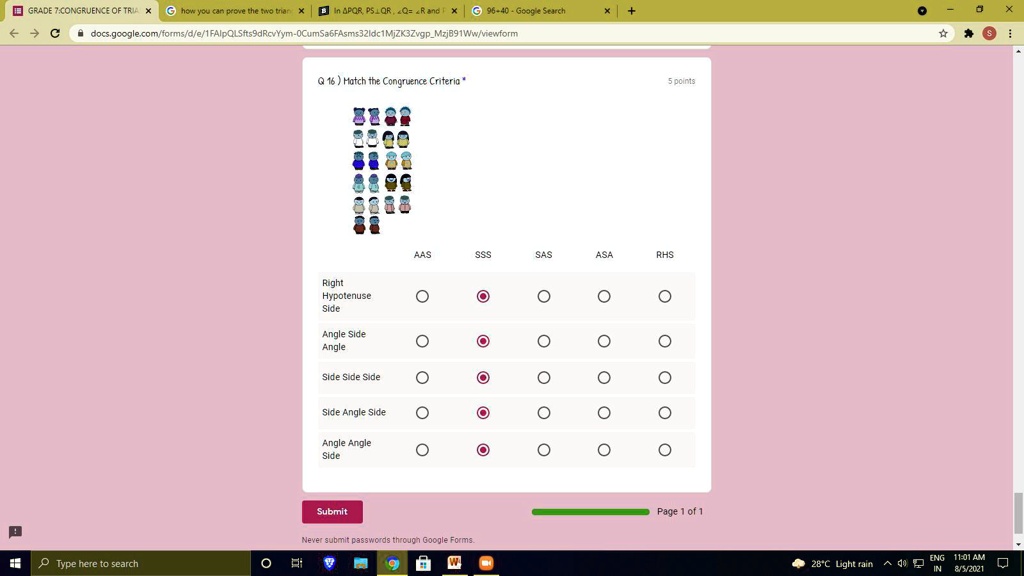
Task: Open network icon in system tray
Action: pos(918,564)
